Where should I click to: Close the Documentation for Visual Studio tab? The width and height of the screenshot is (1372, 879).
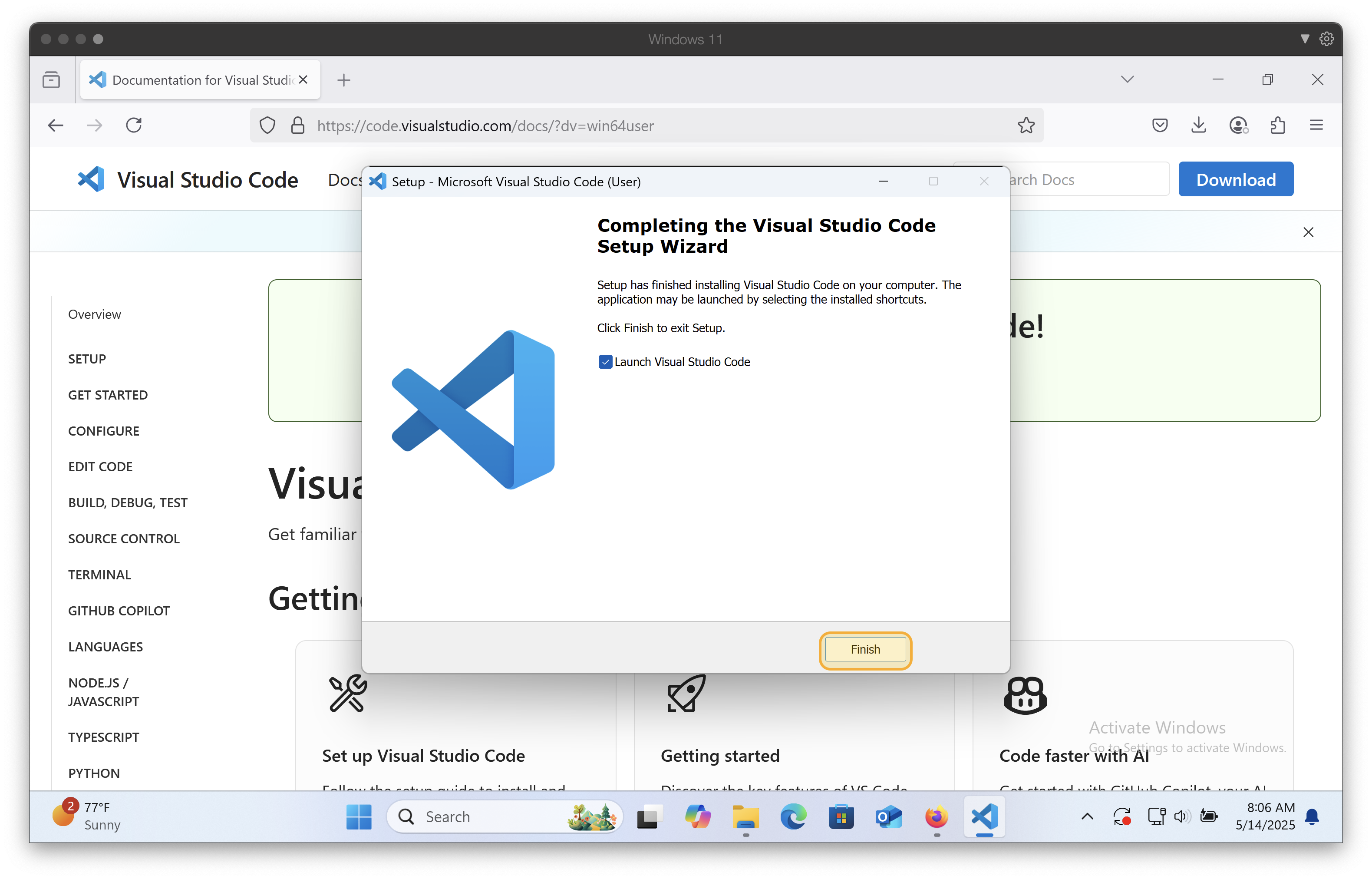pyautogui.click(x=303, y=80)
